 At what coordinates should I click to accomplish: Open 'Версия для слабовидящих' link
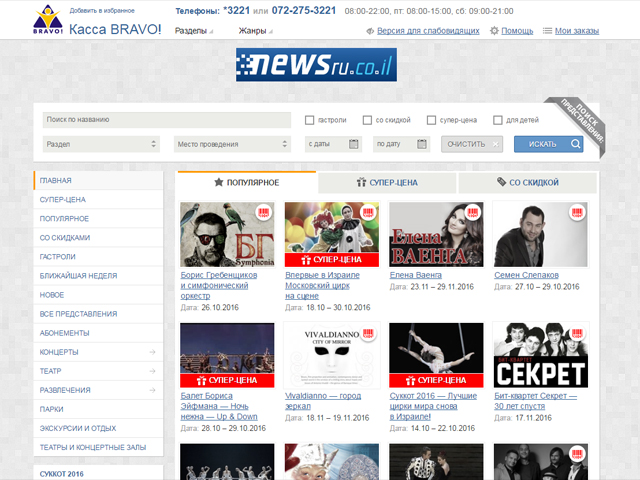428,31
